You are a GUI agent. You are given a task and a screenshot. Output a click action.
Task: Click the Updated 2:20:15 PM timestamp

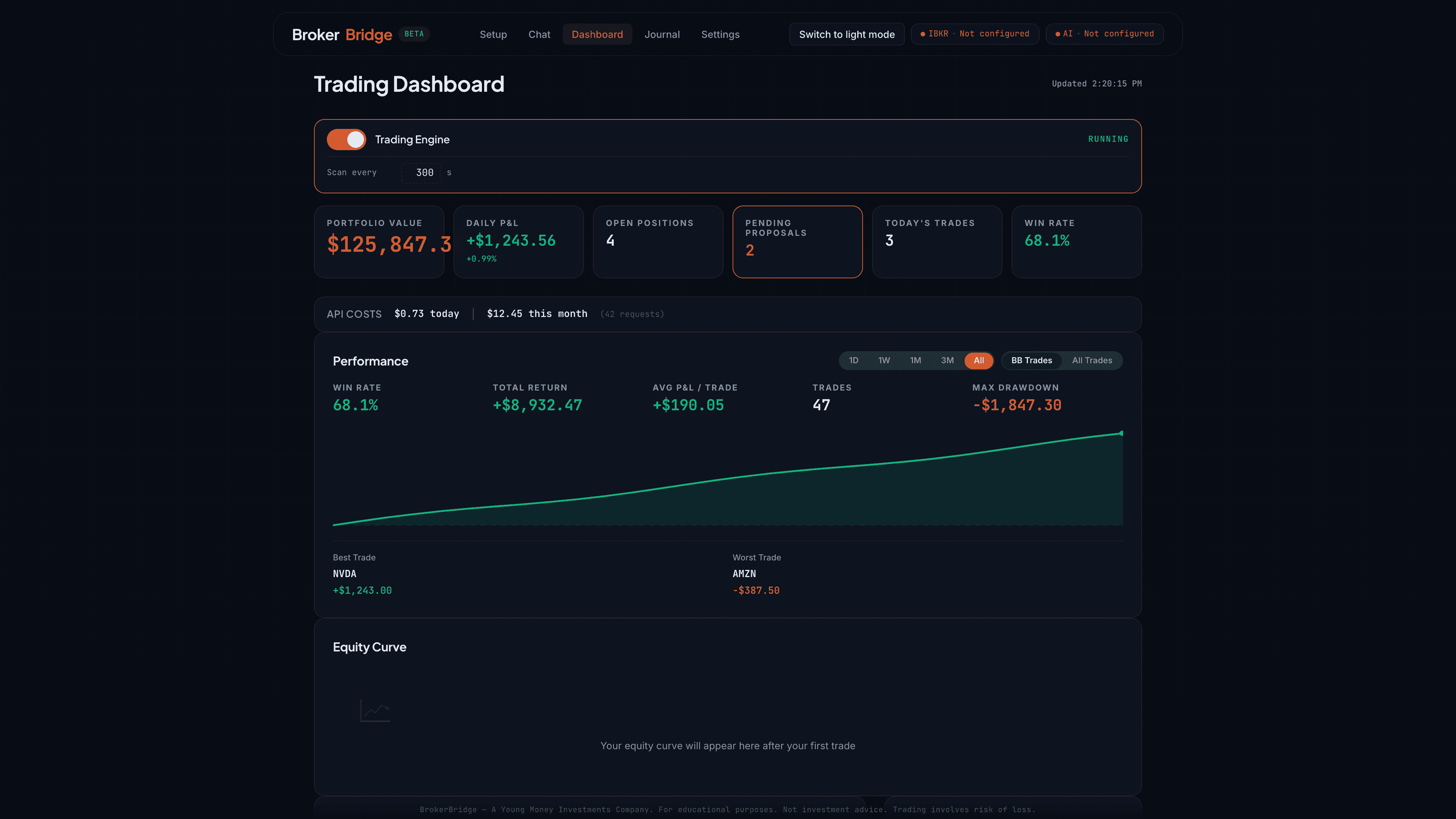[x=1097, y=84]
